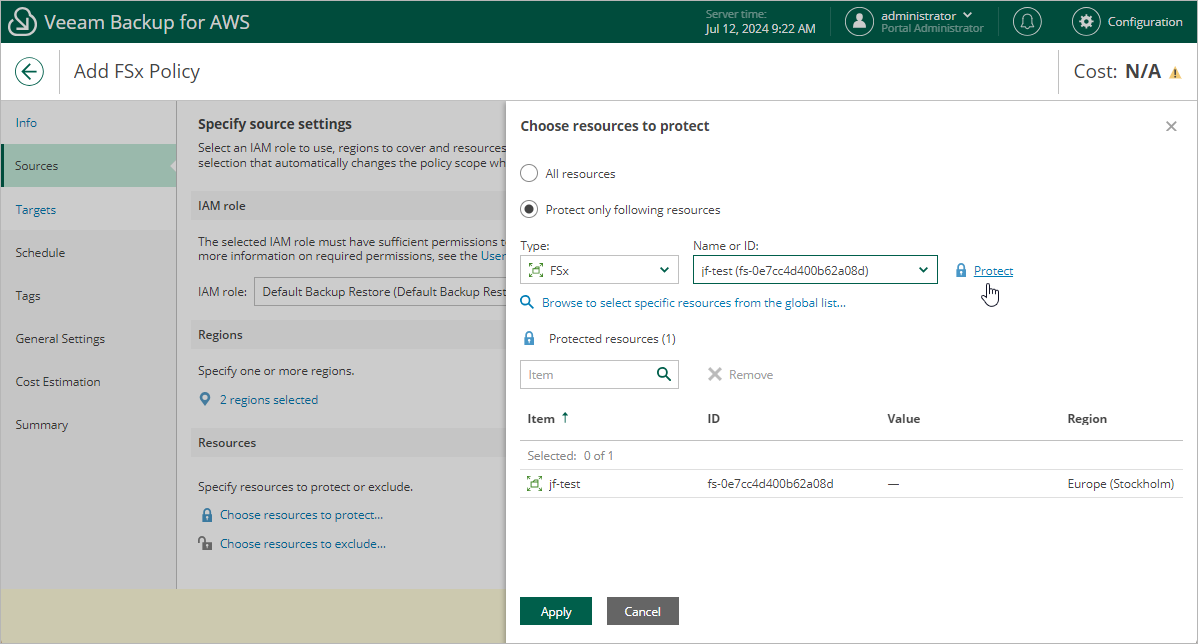Image resolution: width=1198 pixels, height=644 pixels.
Task: Click the Configuration label in header
Action: [x=1145, y=21]
